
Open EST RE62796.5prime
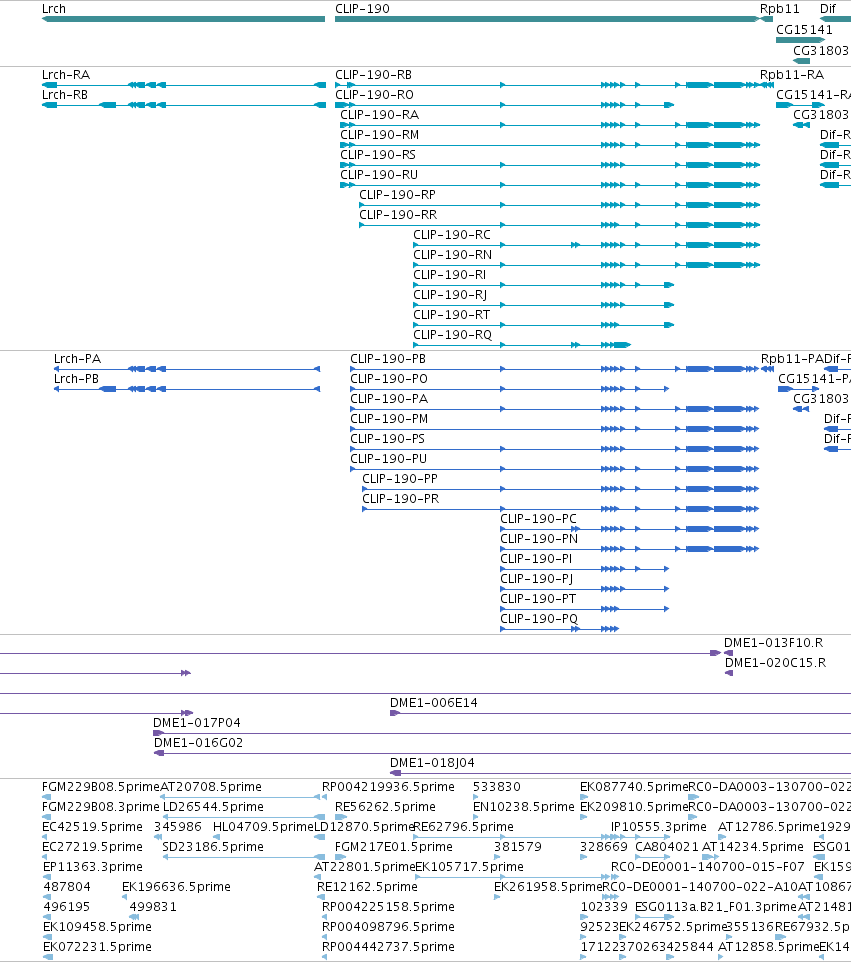pos(464,826)
